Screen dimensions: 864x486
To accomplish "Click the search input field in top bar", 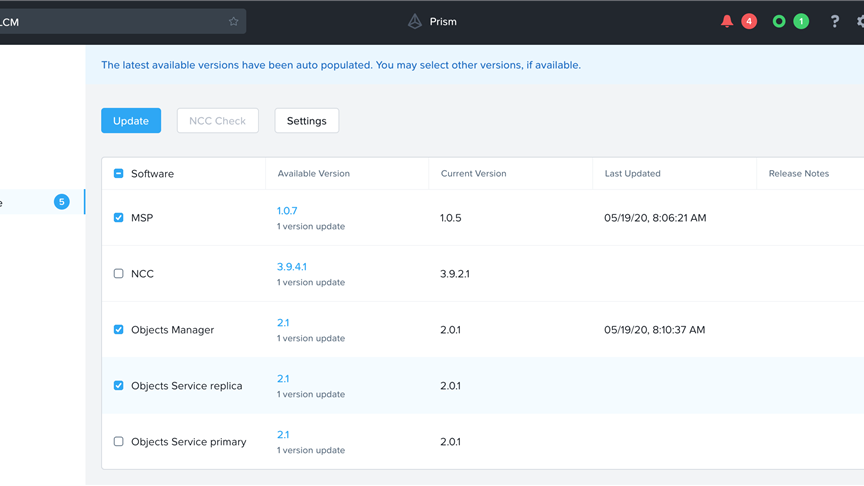I will pyautogui.click(x=110, y=21).
